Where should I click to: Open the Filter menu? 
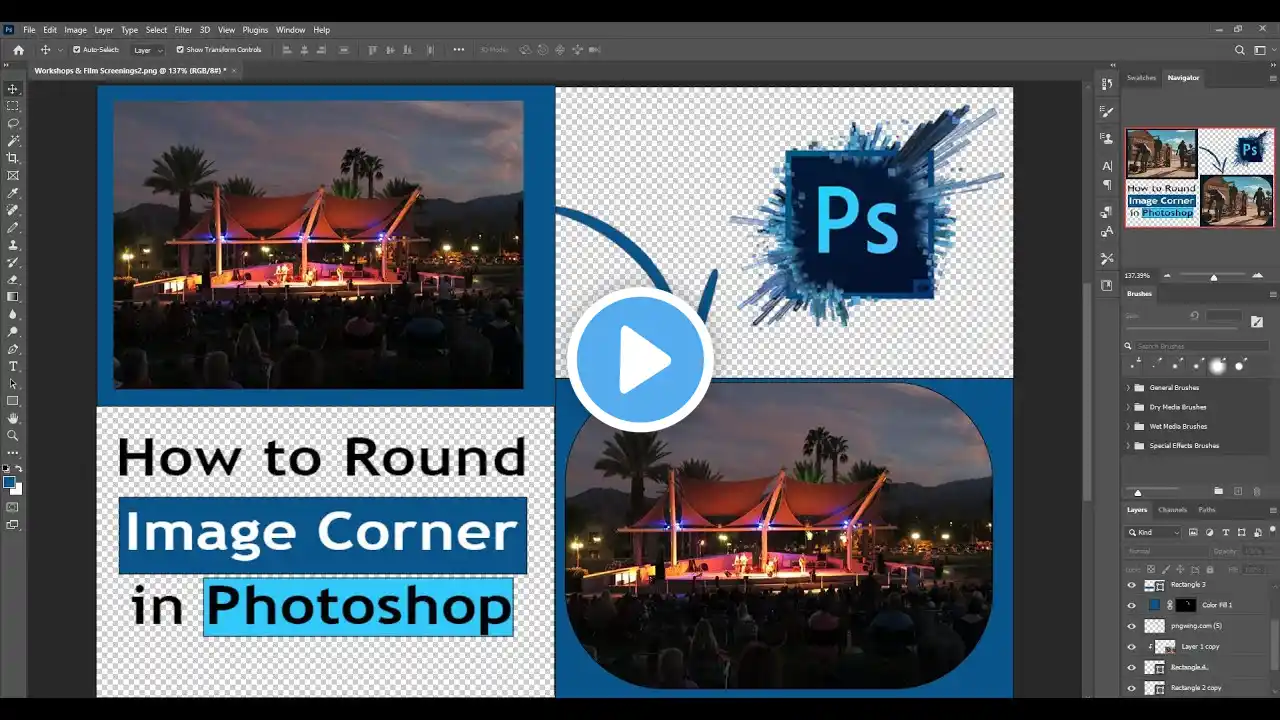click(183, 30)
